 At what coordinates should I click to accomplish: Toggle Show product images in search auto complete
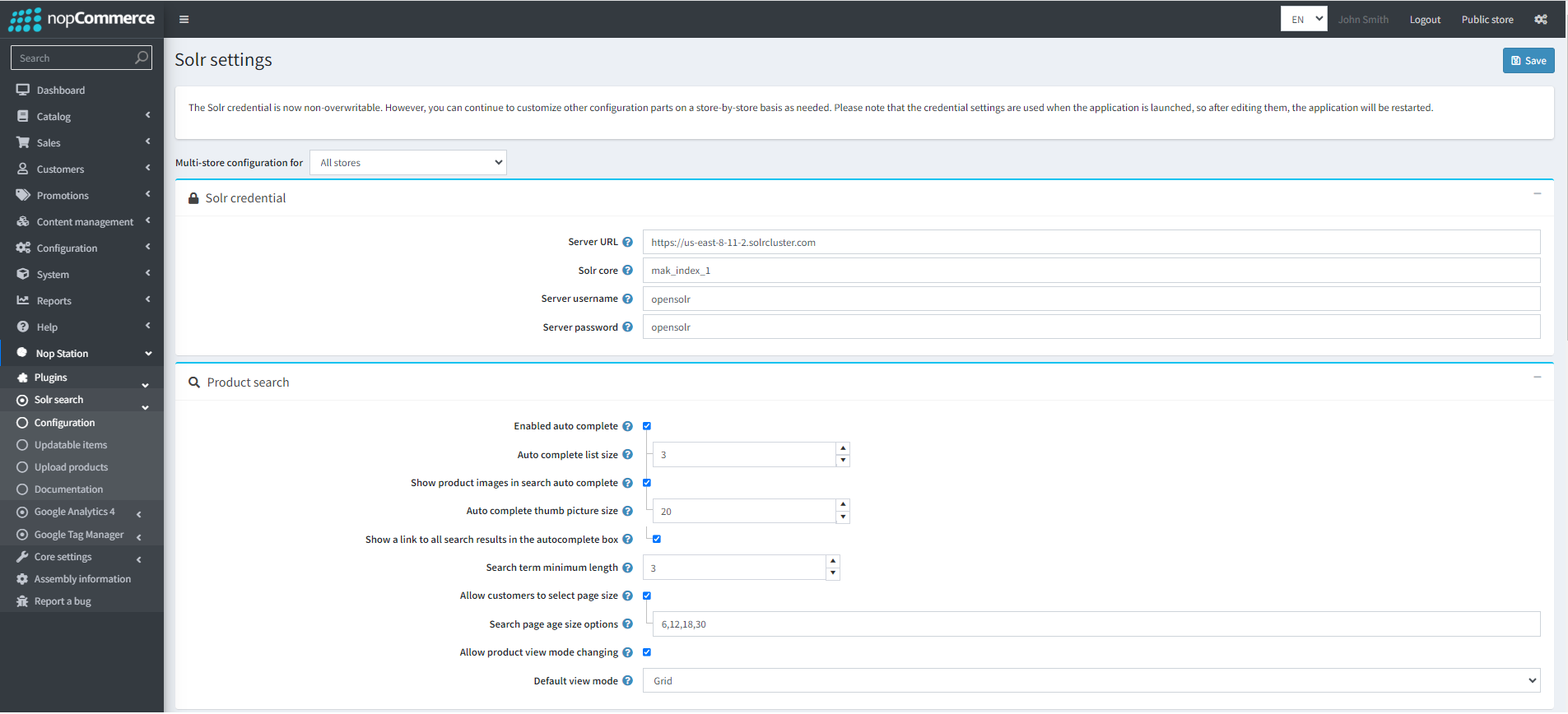tap(647, 483)
